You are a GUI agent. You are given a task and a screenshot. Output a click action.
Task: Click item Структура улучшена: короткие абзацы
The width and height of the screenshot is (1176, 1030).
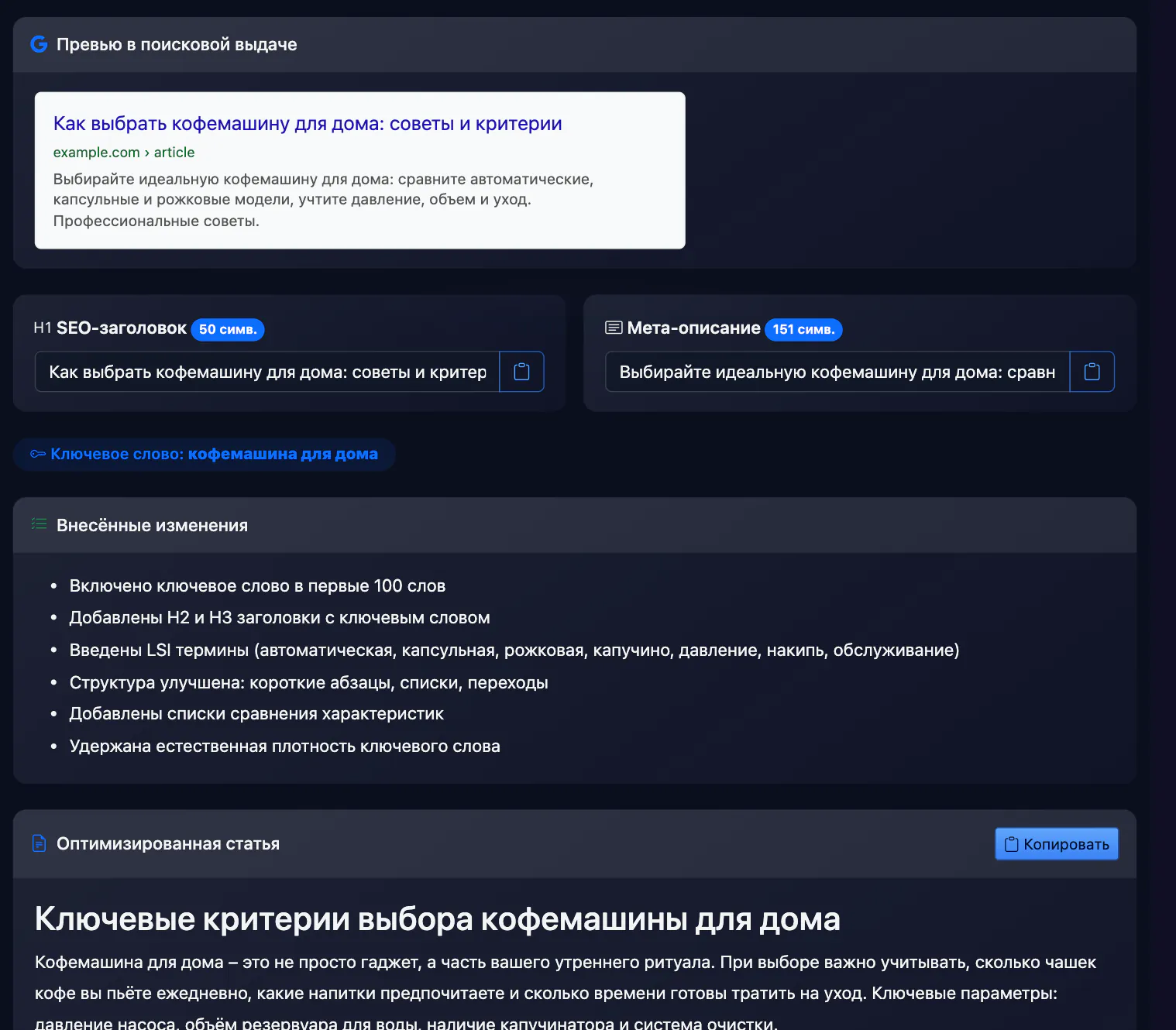(x=308, y=682)
